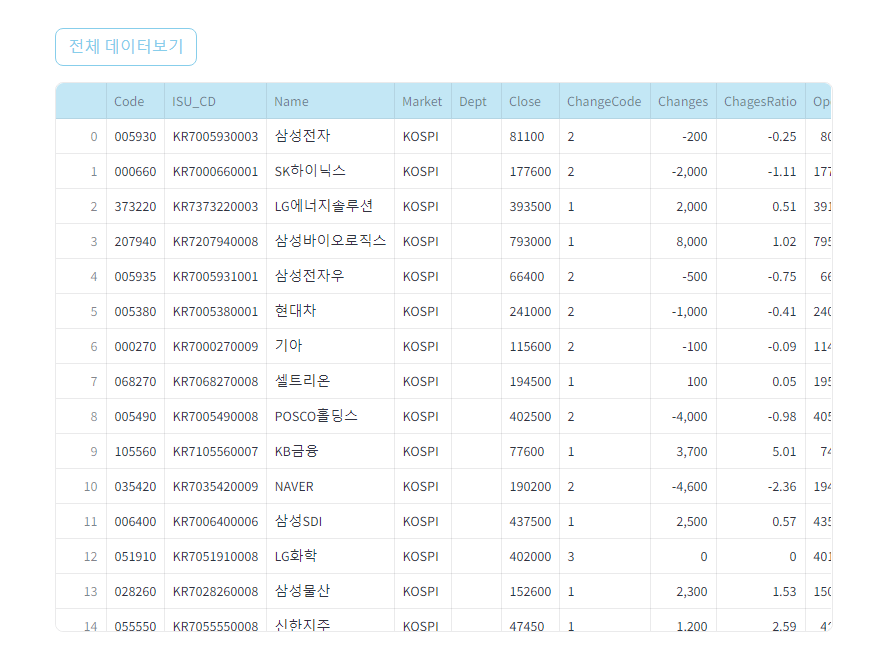Click ISU_CD cell KR7005490008
The width and height of the screenshot is (894, 659).
click(216, 417)
